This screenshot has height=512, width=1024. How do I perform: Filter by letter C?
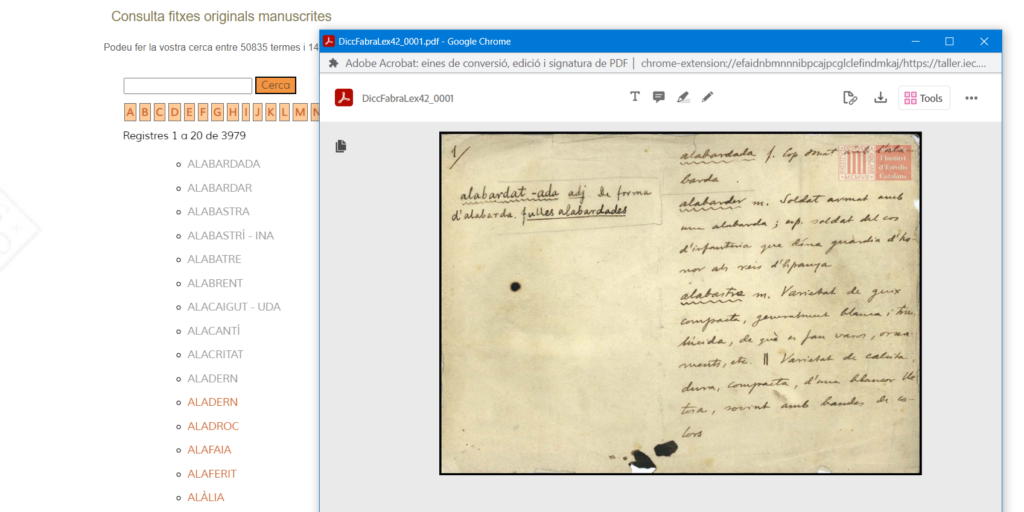(159, 112)
